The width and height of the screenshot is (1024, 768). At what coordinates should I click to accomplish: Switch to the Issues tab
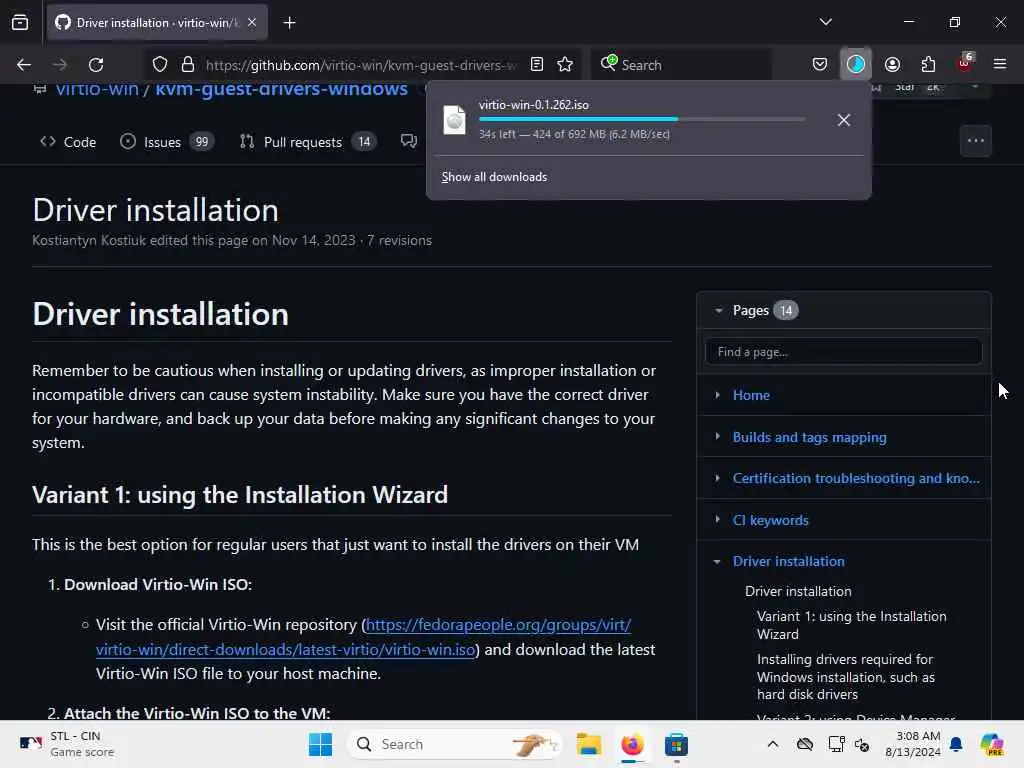[x=167, y=142]
